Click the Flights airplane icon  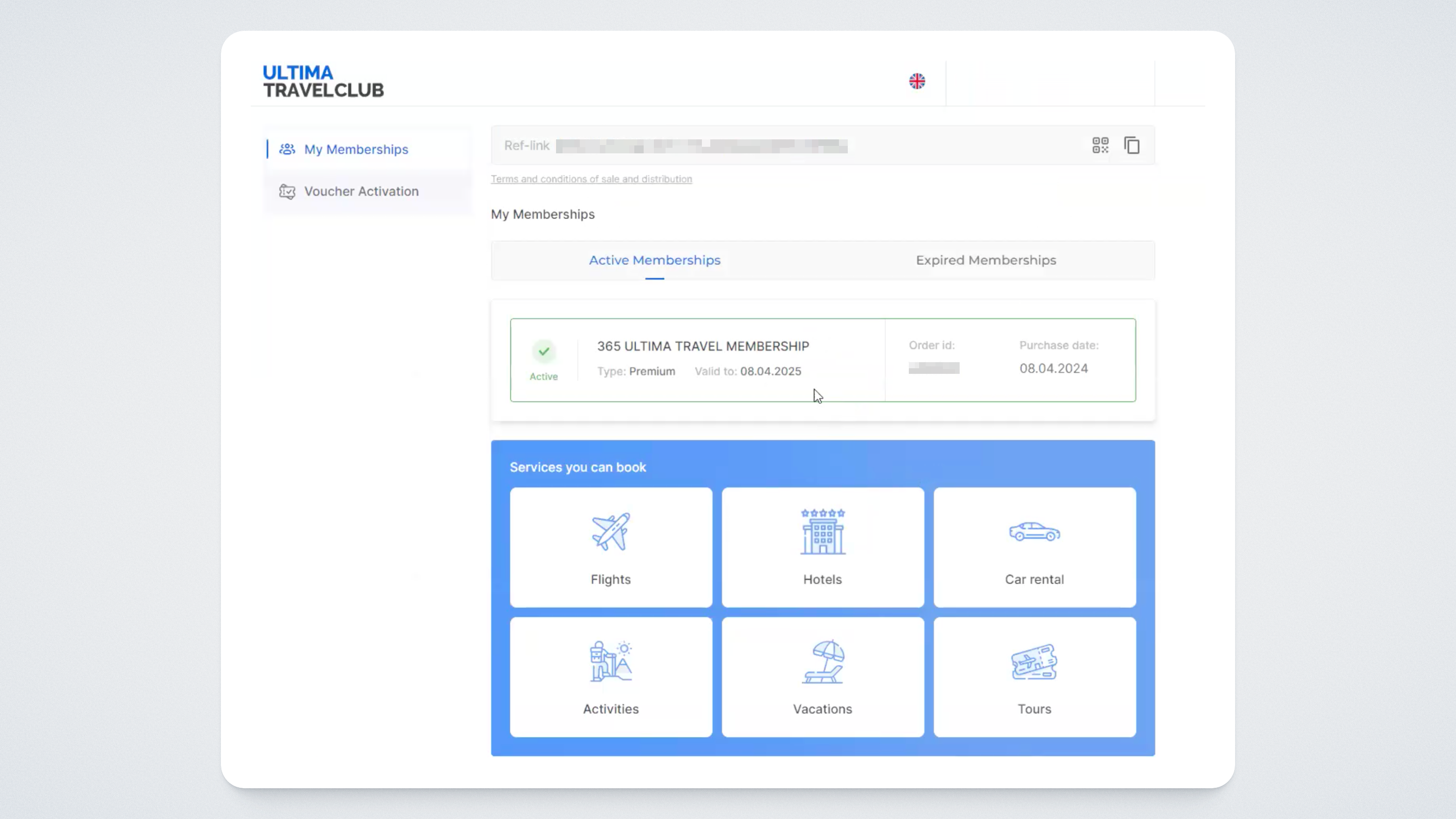point(611,531)
